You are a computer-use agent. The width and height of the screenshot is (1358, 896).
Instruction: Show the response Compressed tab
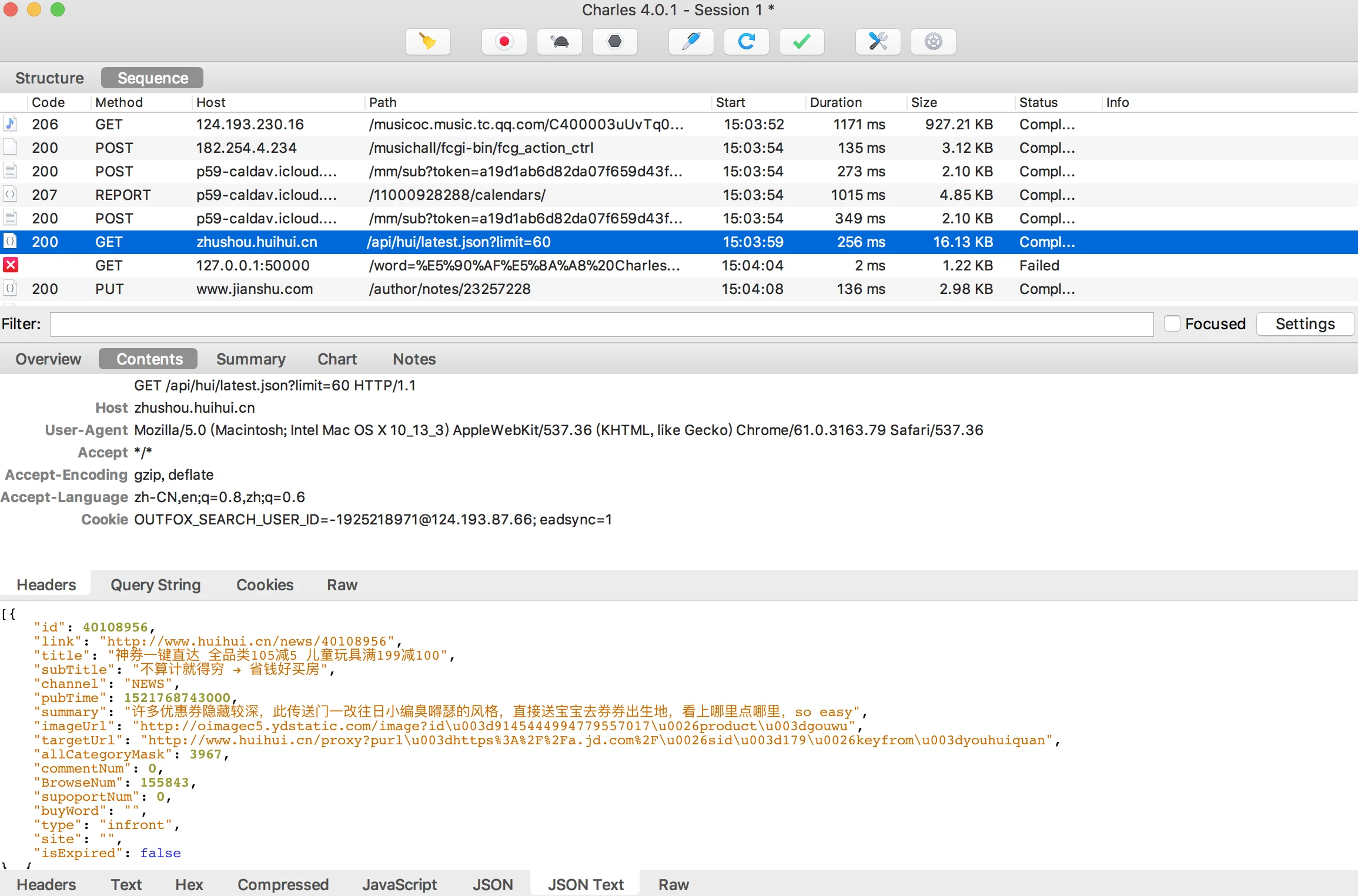[283, 885]
